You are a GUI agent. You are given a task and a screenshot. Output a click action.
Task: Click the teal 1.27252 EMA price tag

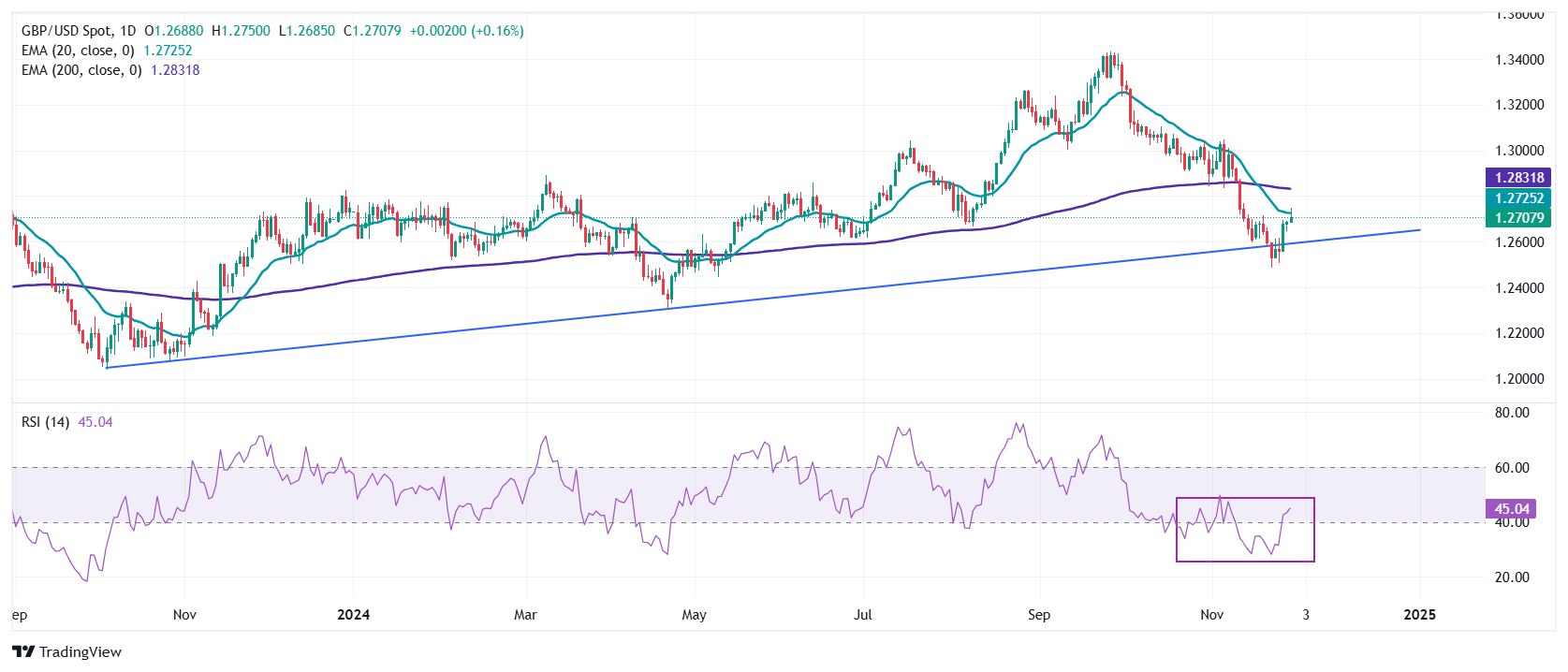coord(1518,198)
